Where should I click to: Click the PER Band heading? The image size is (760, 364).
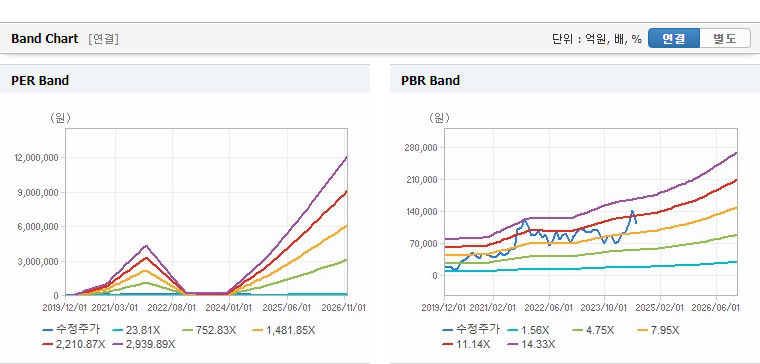(x=40, y=80)
